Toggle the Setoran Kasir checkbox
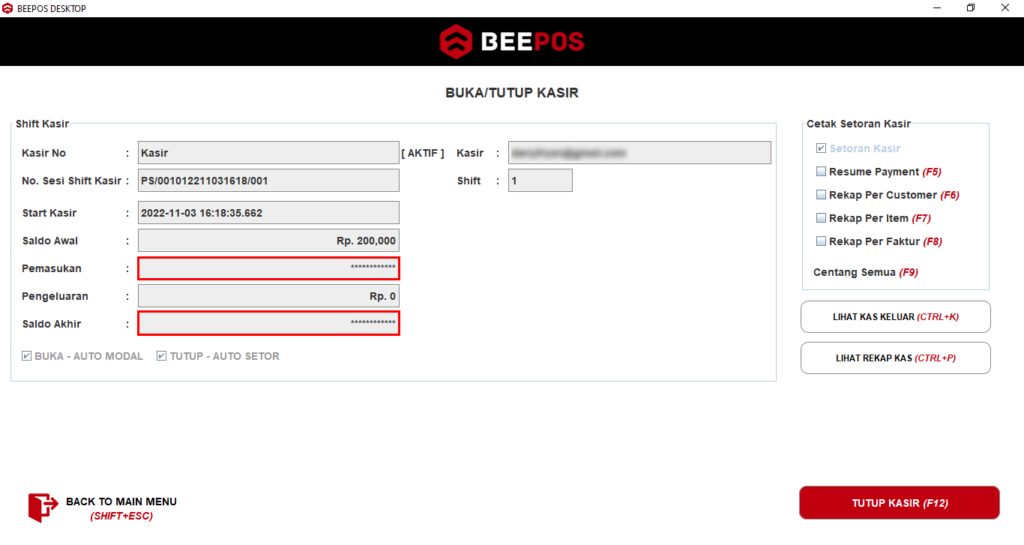 click(x=821, y=149)
